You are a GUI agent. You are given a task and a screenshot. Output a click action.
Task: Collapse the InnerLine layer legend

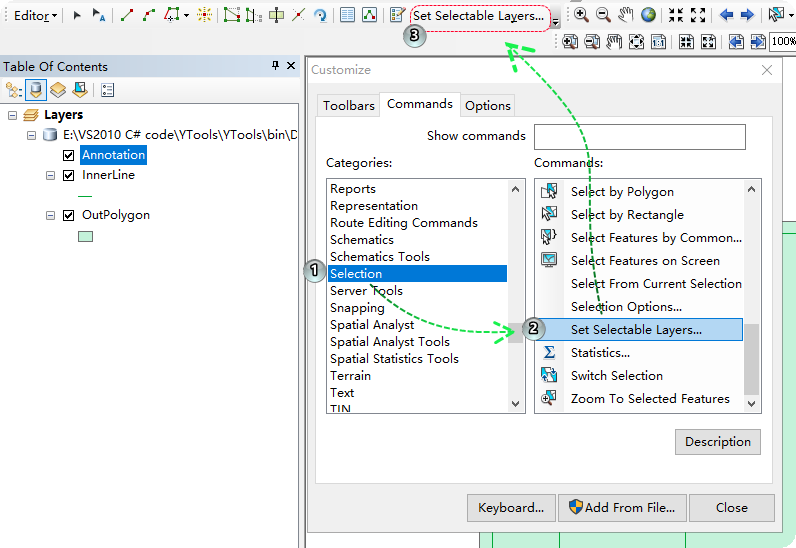[x=50, y=175]
